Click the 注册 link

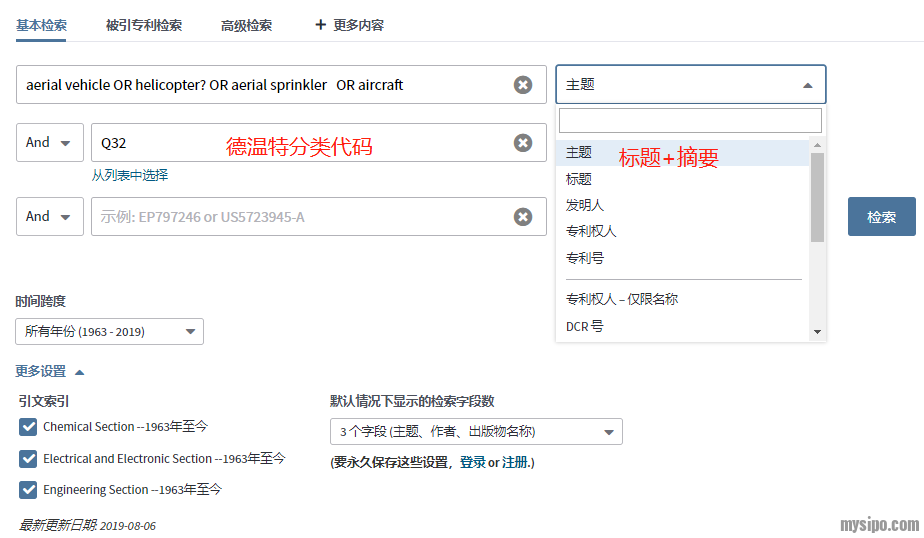514,463
